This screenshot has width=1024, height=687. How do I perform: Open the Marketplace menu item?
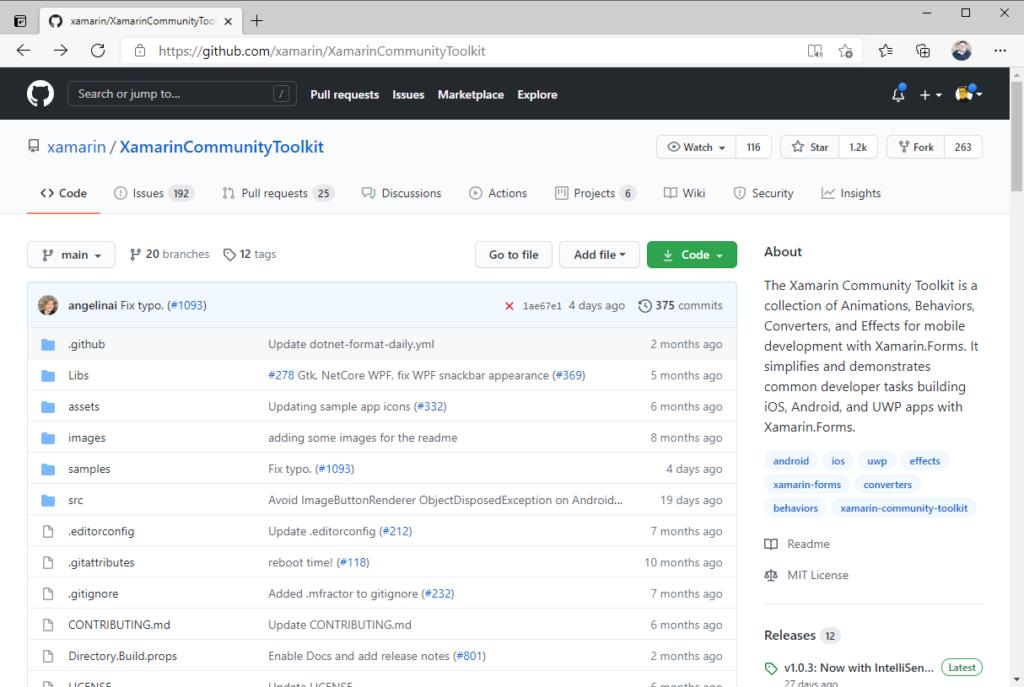pyautogui.click(x=470, y=94)
